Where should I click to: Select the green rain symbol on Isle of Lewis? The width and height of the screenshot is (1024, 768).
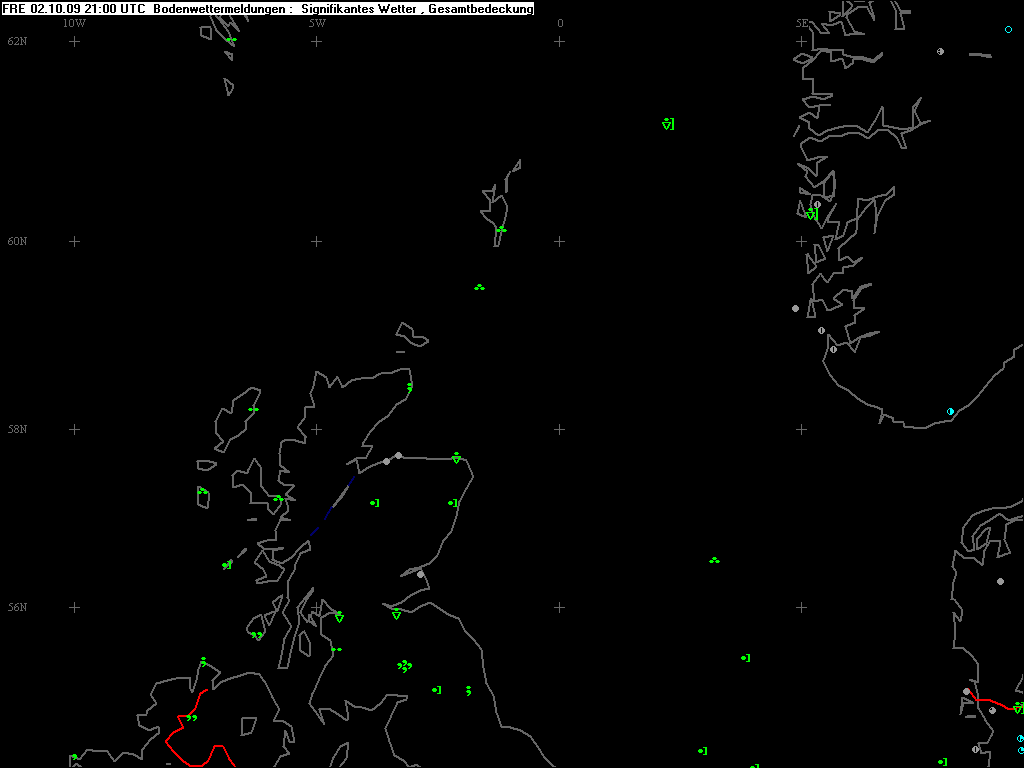(x=253, y=409)
